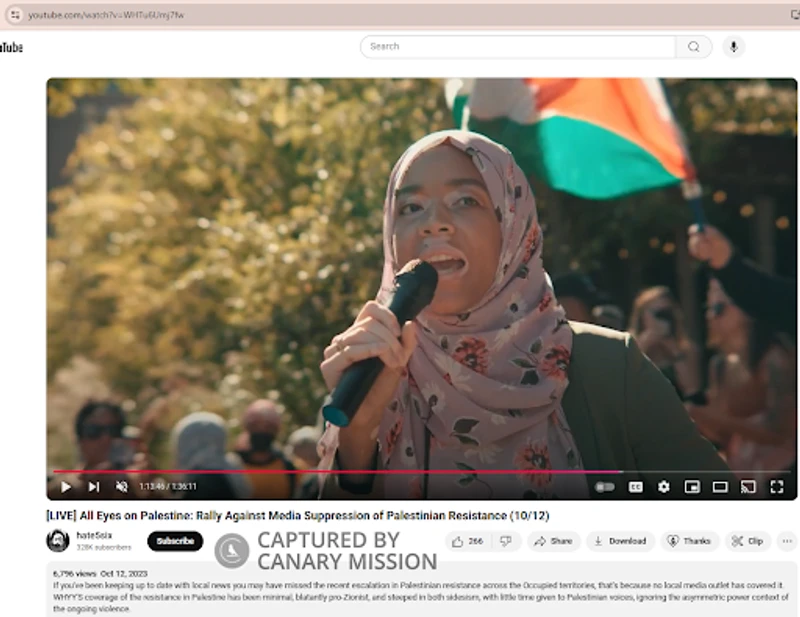Turn on closed captions
Viewport: 800px width, 617px height.
(636, 487)
